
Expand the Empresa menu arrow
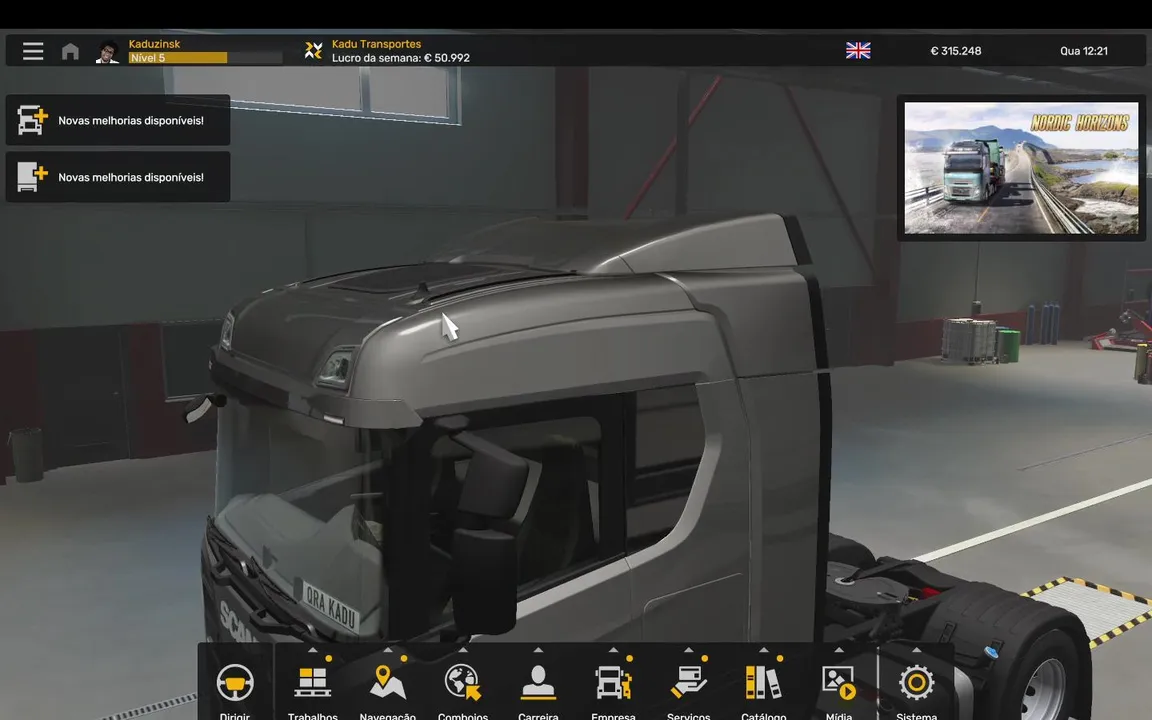click(613, 650)
